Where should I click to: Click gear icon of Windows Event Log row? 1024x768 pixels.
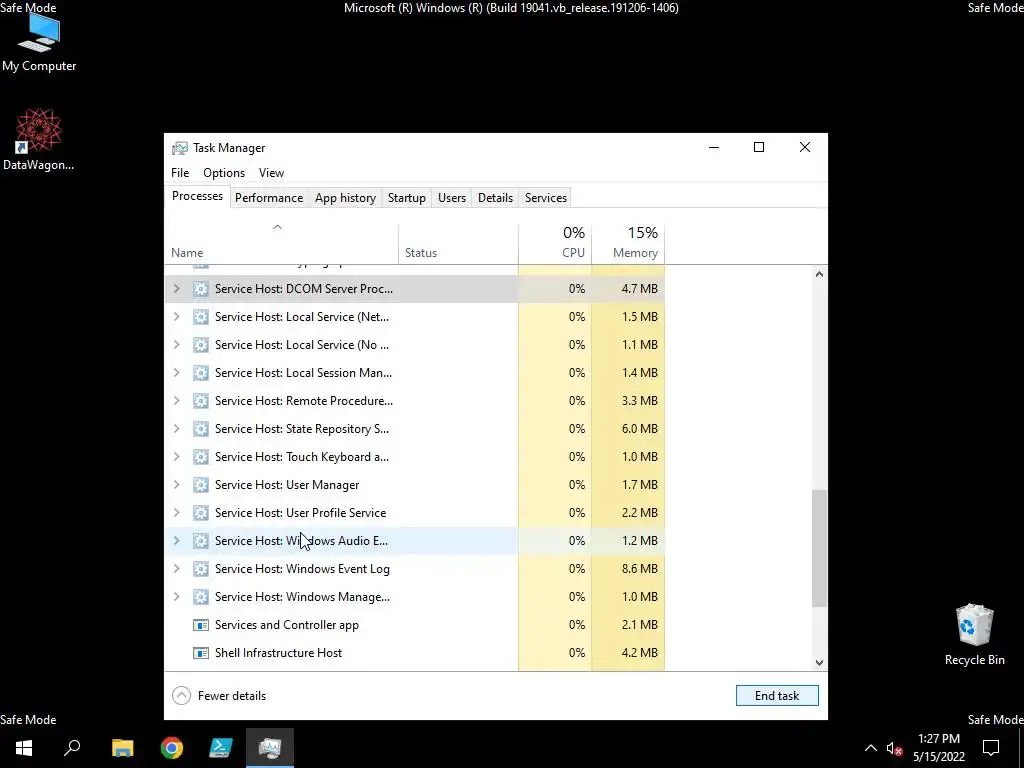click(200, 569)
